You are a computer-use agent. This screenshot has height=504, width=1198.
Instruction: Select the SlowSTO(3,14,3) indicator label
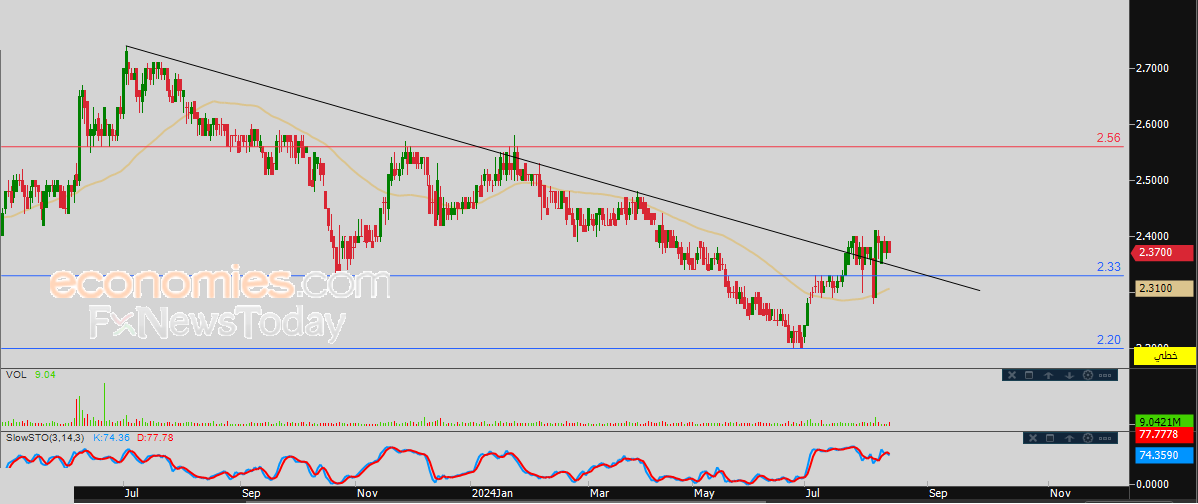(x=46, y=438)
